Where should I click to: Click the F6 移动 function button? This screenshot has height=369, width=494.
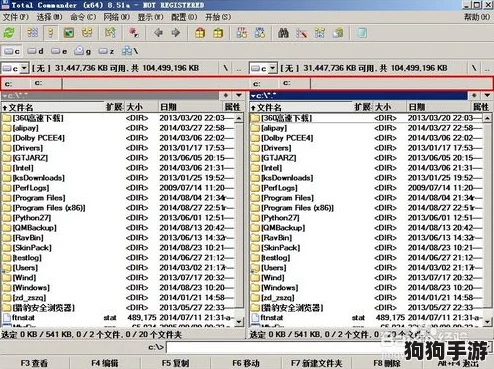(246, 363)
